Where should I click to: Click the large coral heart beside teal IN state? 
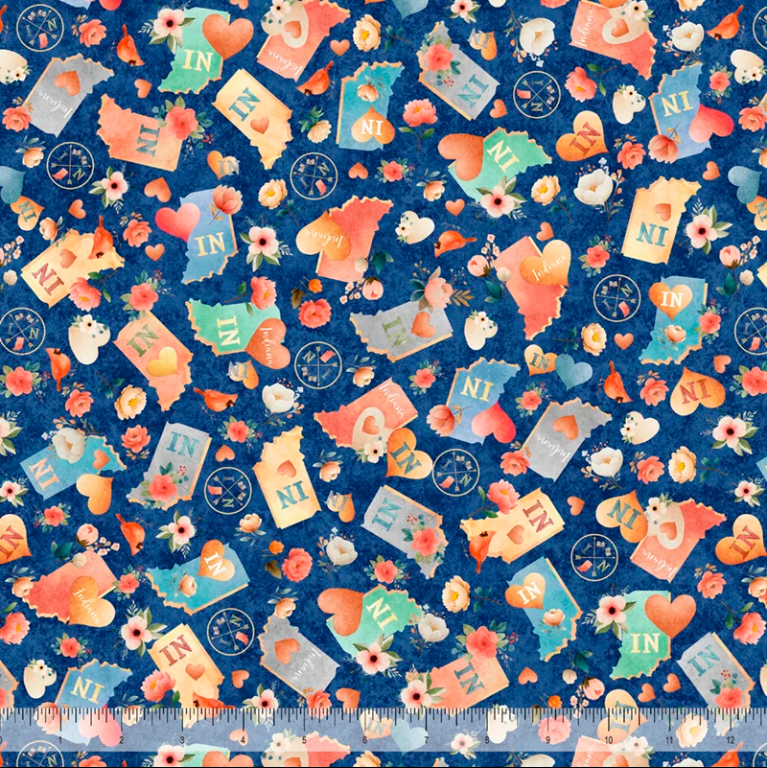click(227, 37)
